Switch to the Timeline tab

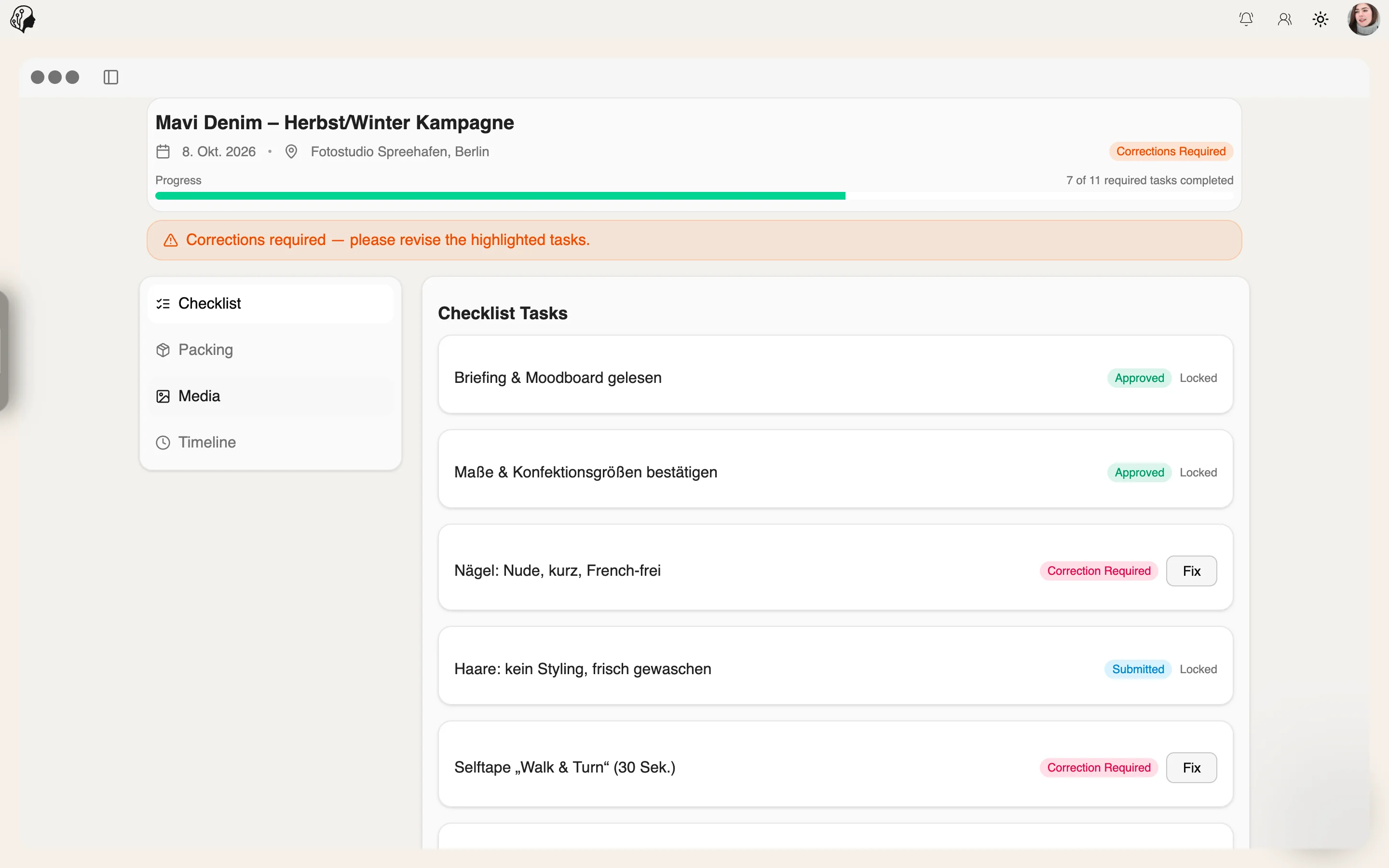tap(271, 443)
